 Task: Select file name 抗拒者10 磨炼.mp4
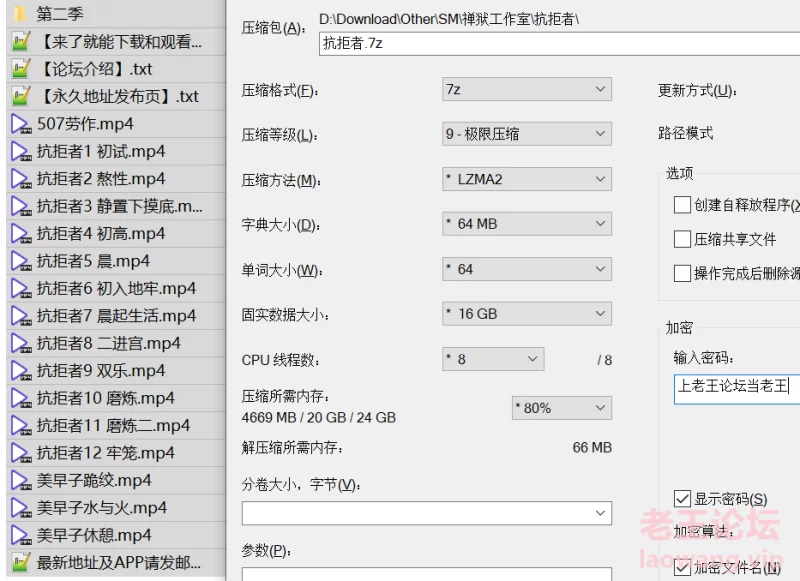pos(106,398)
